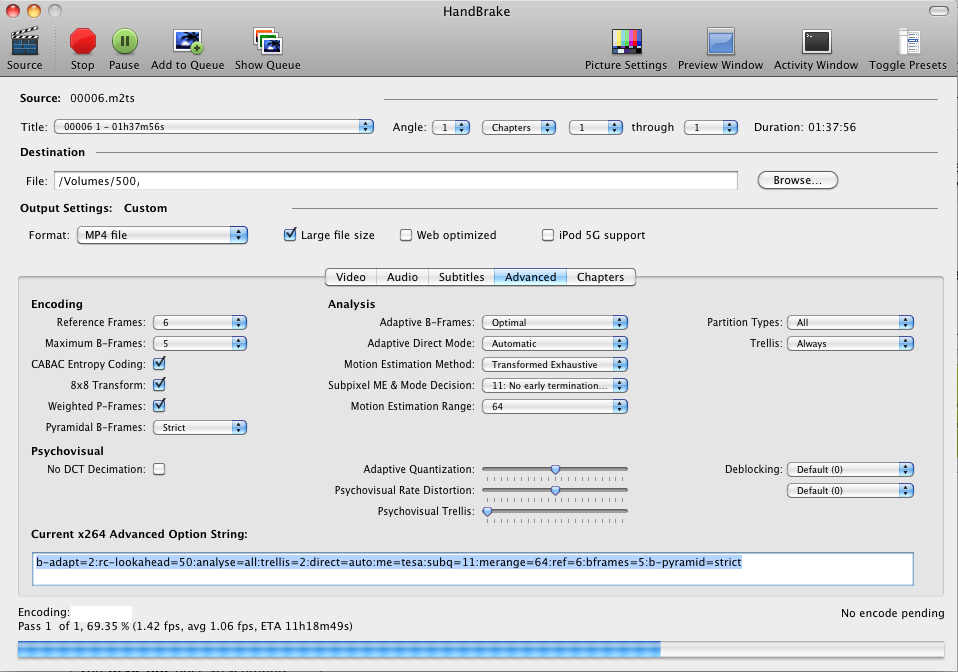This screenshot has width=958, height=672.
Task: Open Maximum B-Frames dropdown
Action: 200,343
